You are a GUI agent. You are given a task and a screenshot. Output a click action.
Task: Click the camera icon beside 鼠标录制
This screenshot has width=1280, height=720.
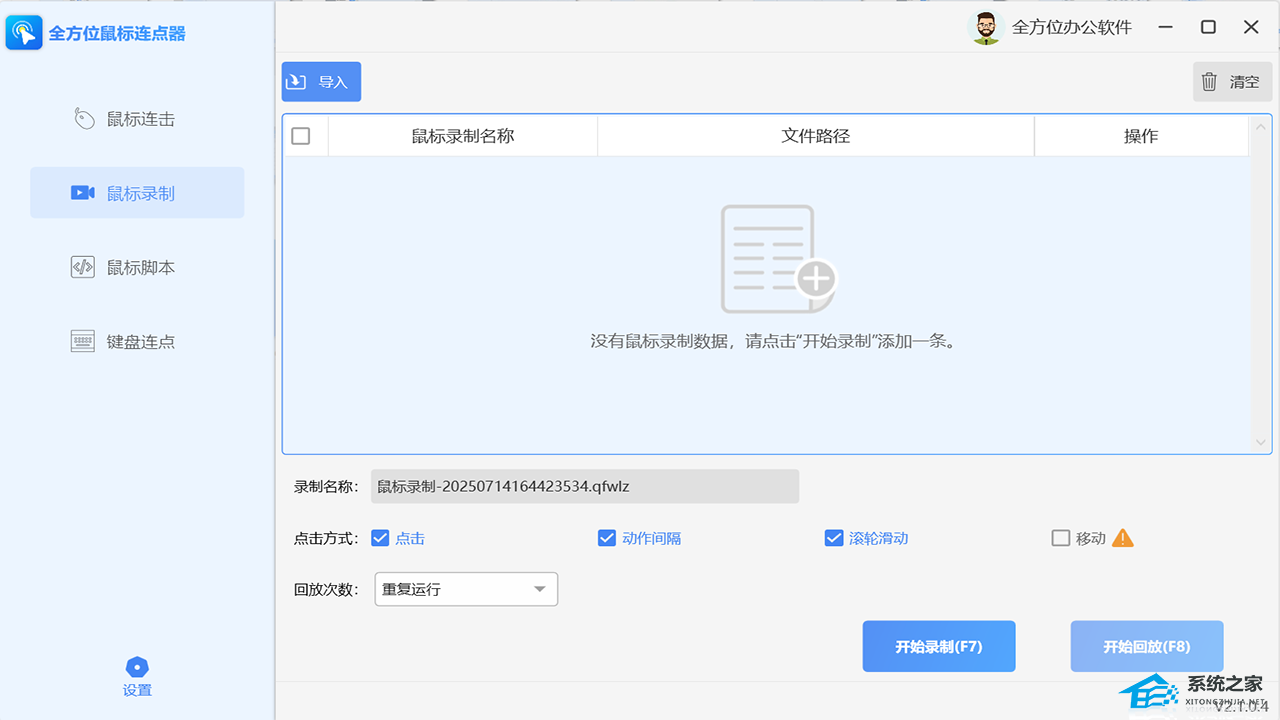click(82, 193)
